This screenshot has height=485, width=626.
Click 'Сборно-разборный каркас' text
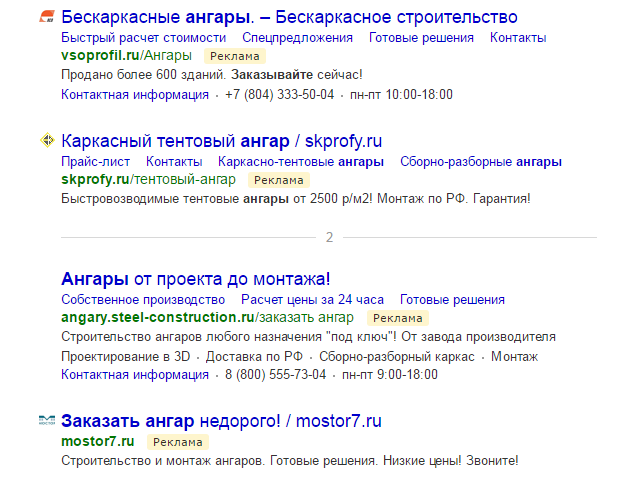click(397, 356)
